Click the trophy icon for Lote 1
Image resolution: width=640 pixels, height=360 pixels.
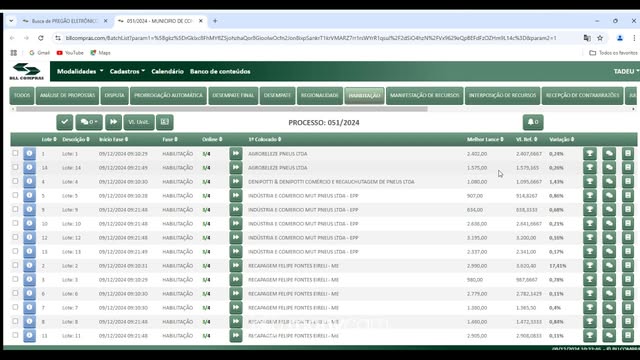[589, 153]
